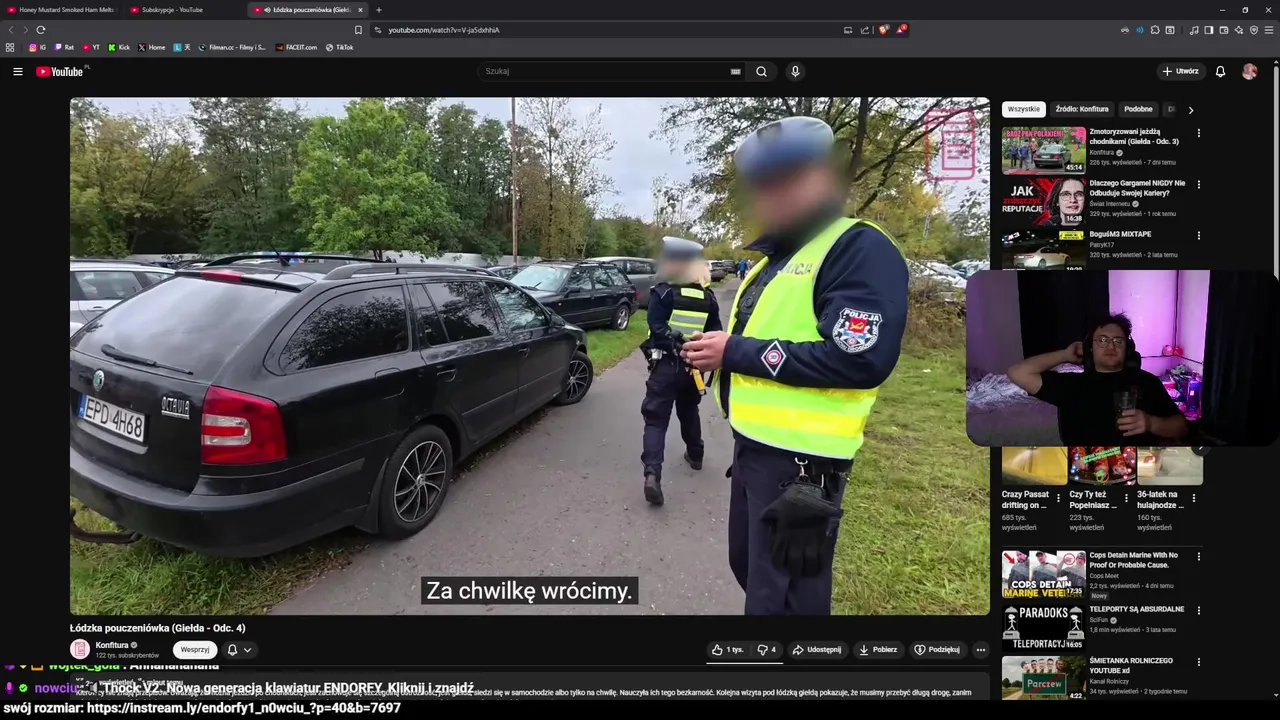The image size is (1280, 720).
Task: Open video Zmotoryzowani jeżdżą chodnikami thumbnail
Action: point(1043,150)
